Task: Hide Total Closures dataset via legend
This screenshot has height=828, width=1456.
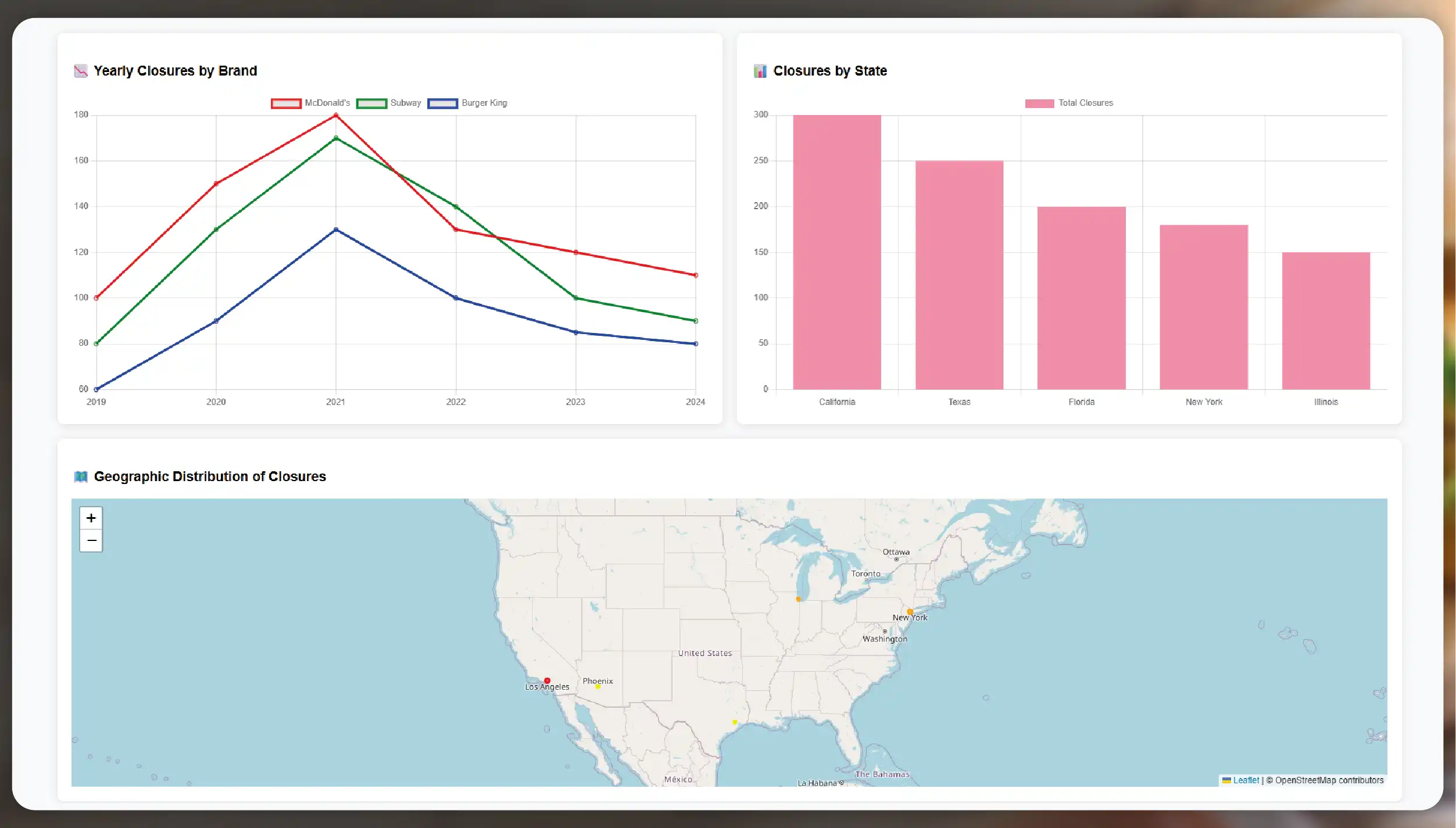Action: [1068, 103]
